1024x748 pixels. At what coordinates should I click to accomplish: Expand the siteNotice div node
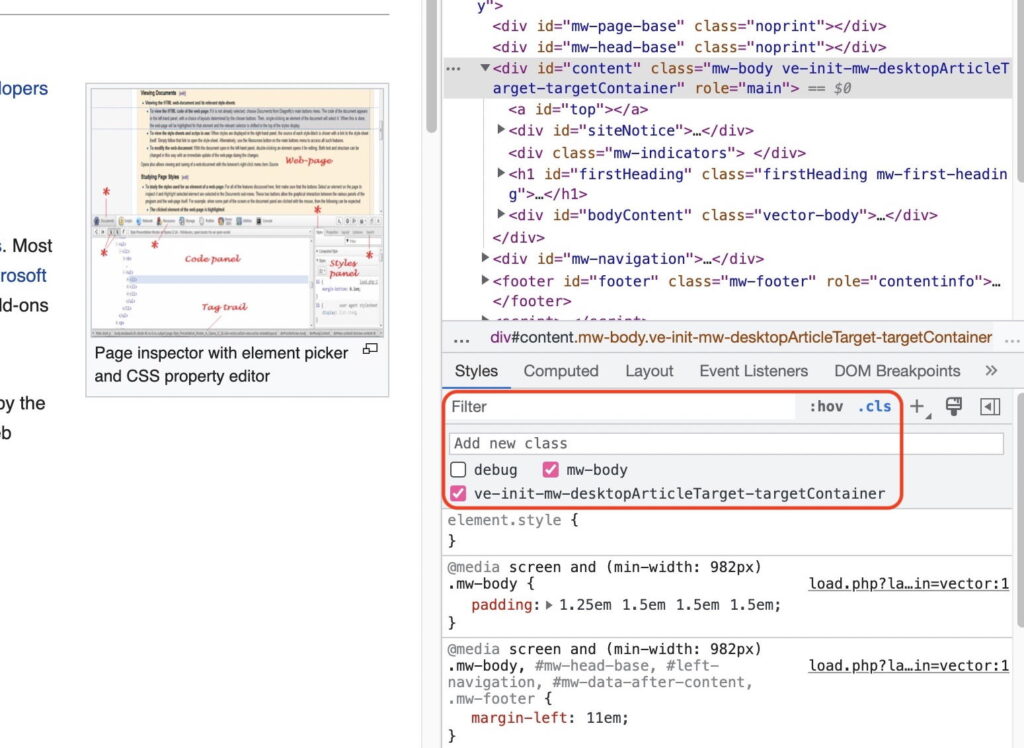coord(501,131)
